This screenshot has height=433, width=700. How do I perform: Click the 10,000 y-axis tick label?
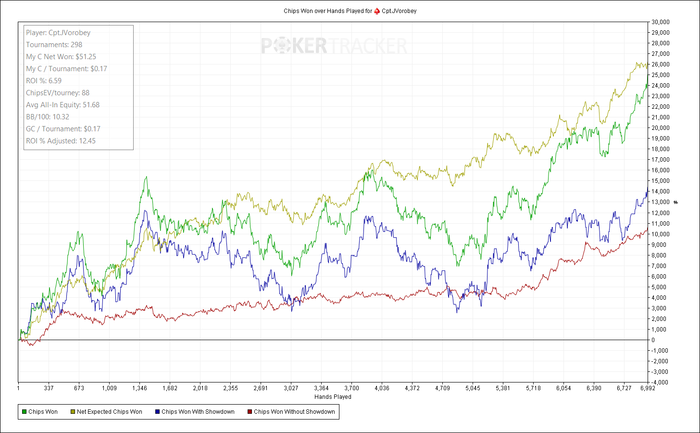[x=660, y=234]
